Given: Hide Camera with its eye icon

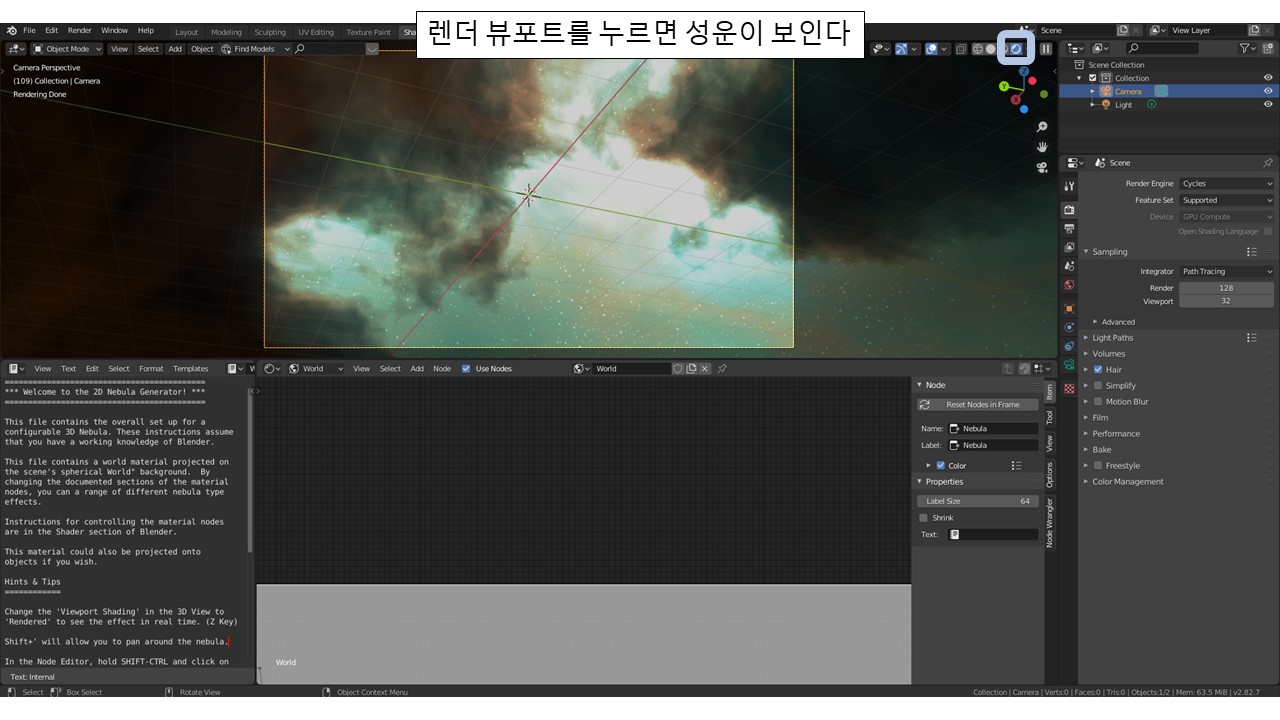Looking at the screenshot, I should pos(1268,91).
